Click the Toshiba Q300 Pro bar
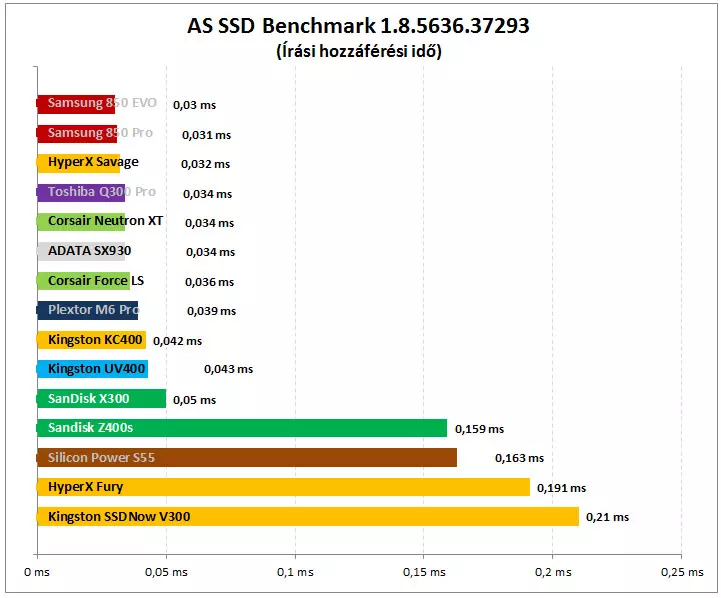This screenshot has width=721, height=598. (x=81, y=193)
